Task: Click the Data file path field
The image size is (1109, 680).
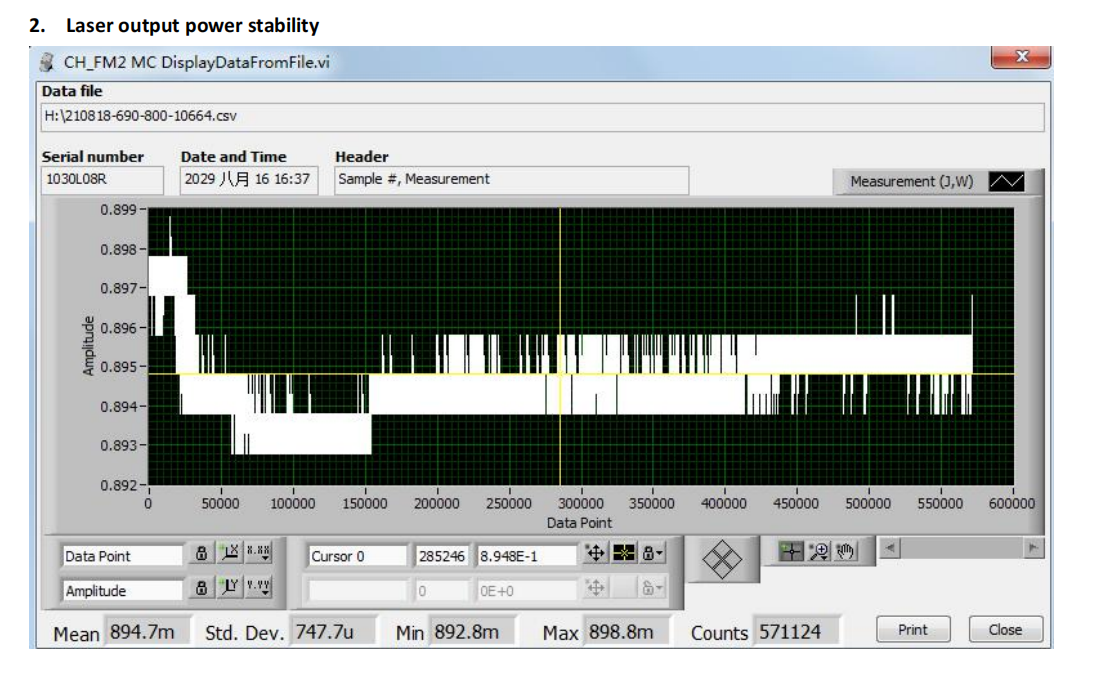Action: [x=540, y=116]
